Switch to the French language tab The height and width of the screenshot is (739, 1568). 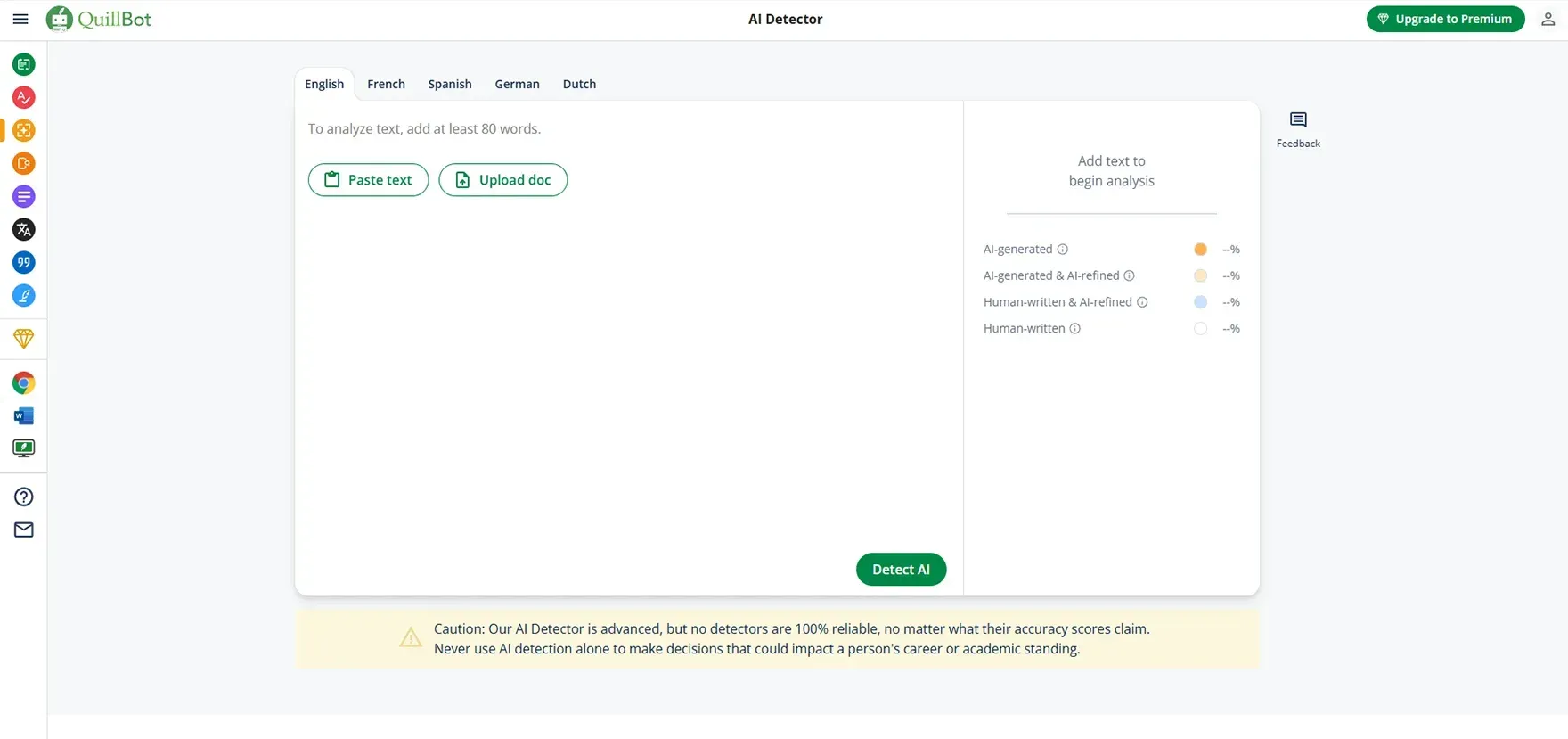point(386,84)
